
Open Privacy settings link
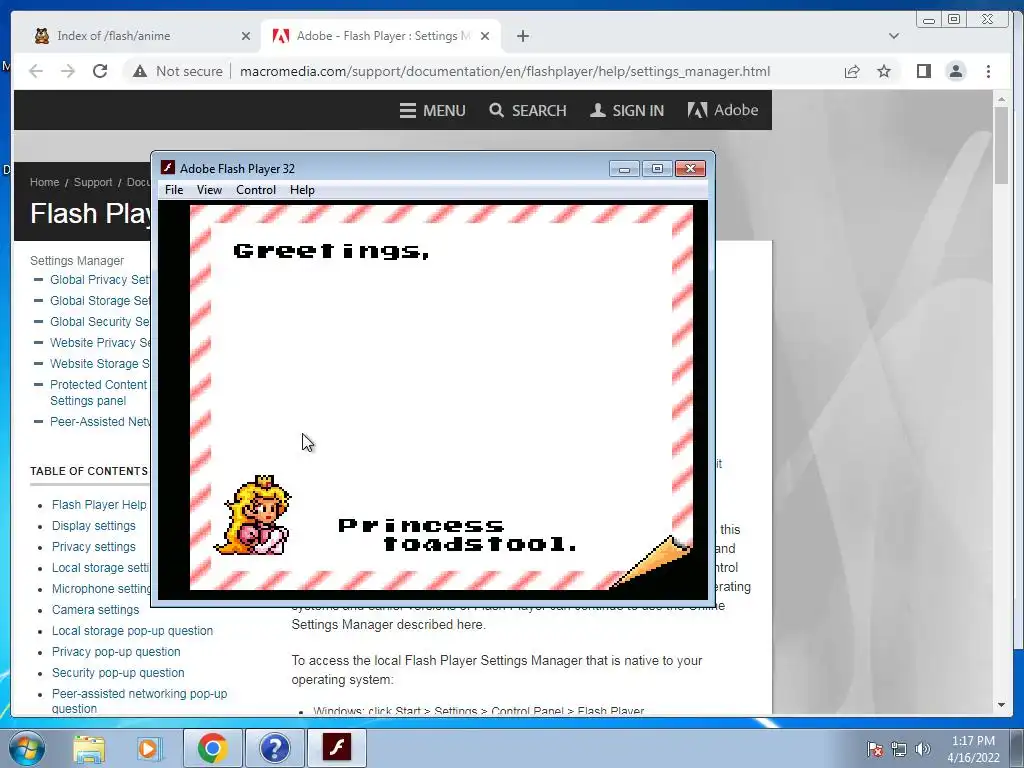click(x=94, y=547)
